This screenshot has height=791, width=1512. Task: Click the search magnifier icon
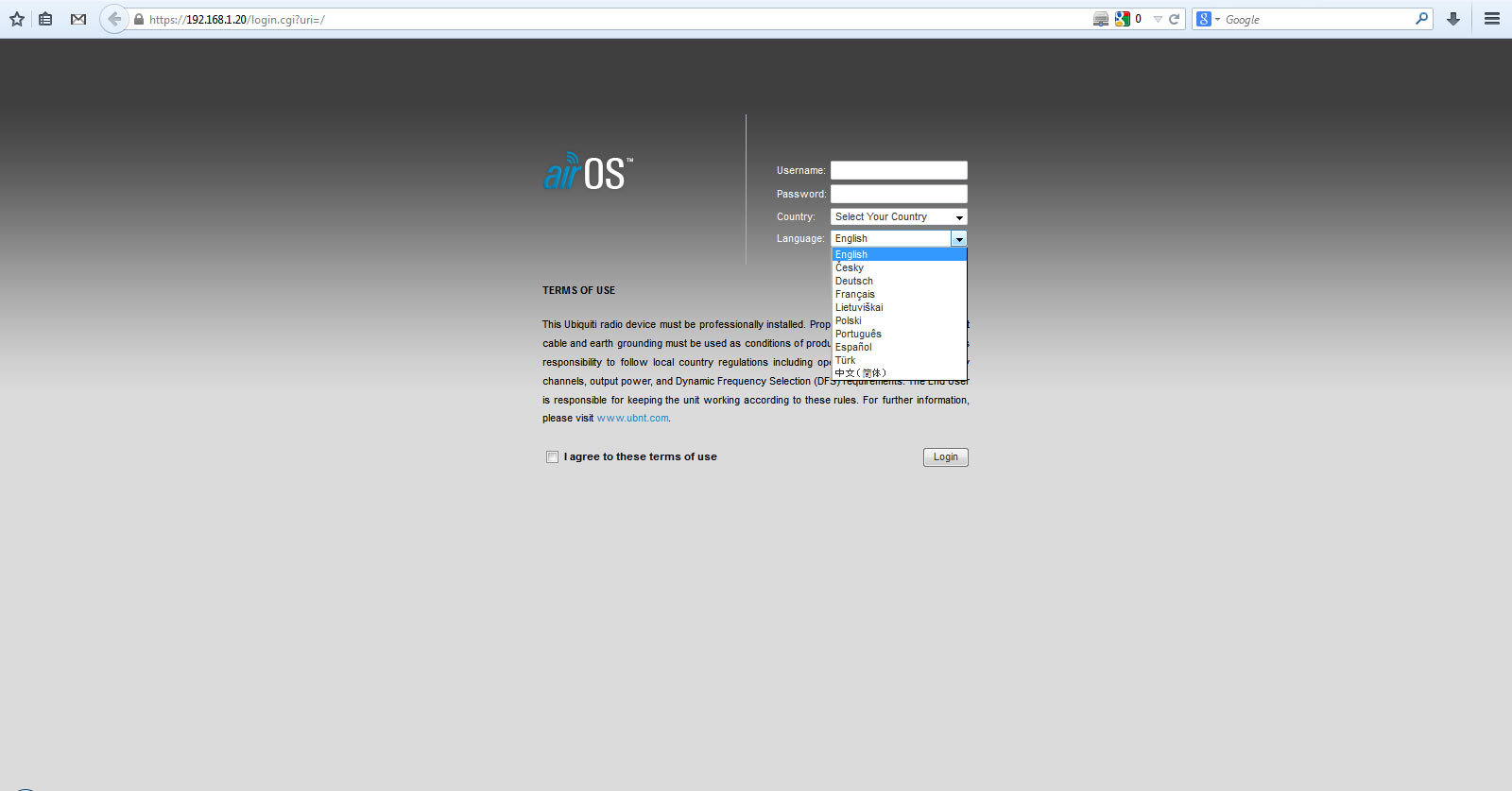(1421, 19)
